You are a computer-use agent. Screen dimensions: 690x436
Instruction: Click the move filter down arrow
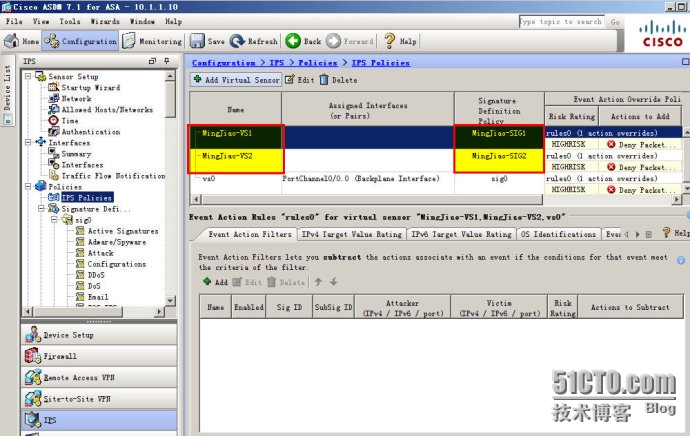pos(334,282)
